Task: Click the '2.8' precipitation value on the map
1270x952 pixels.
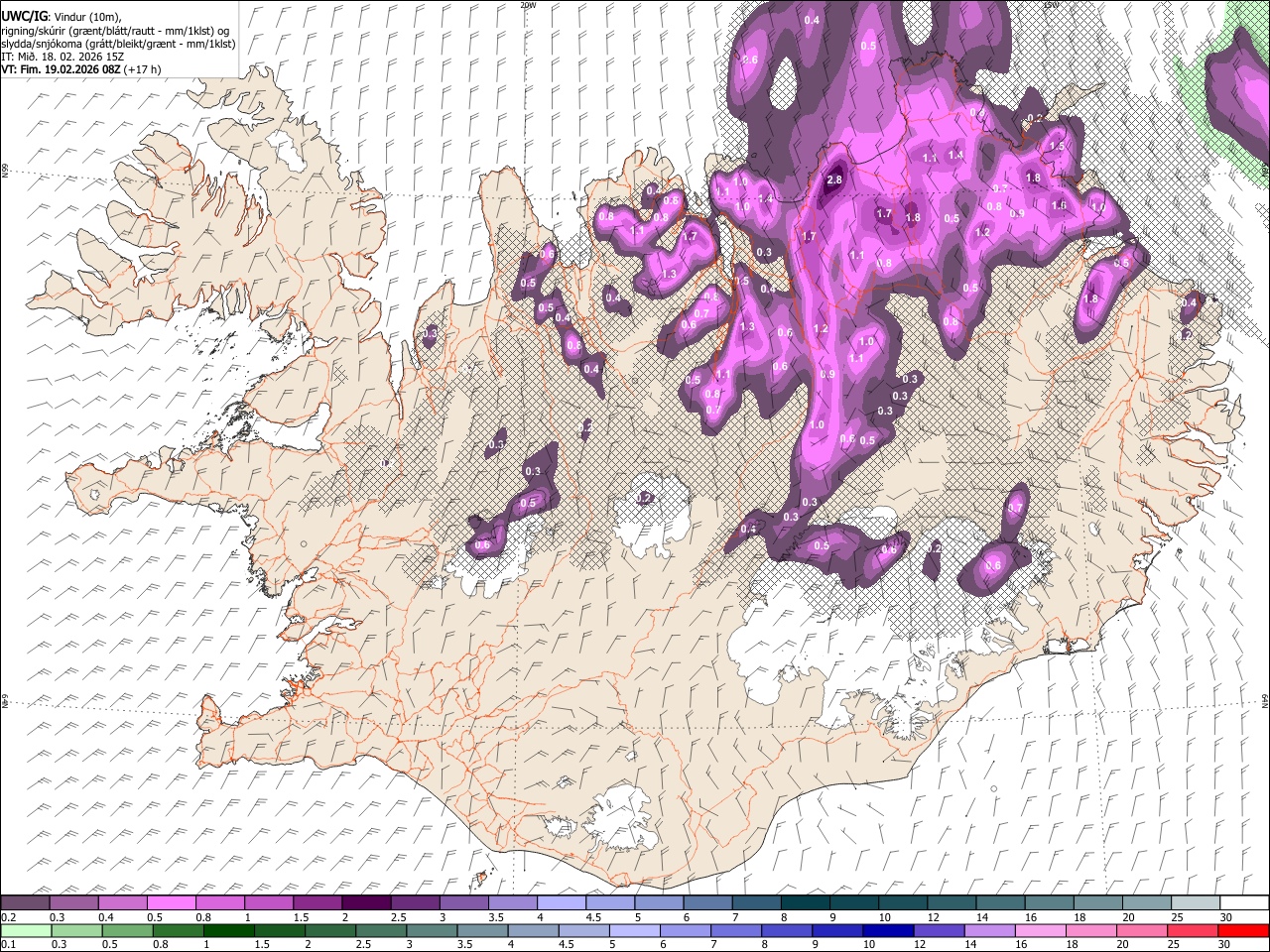Action: (834, 179)
